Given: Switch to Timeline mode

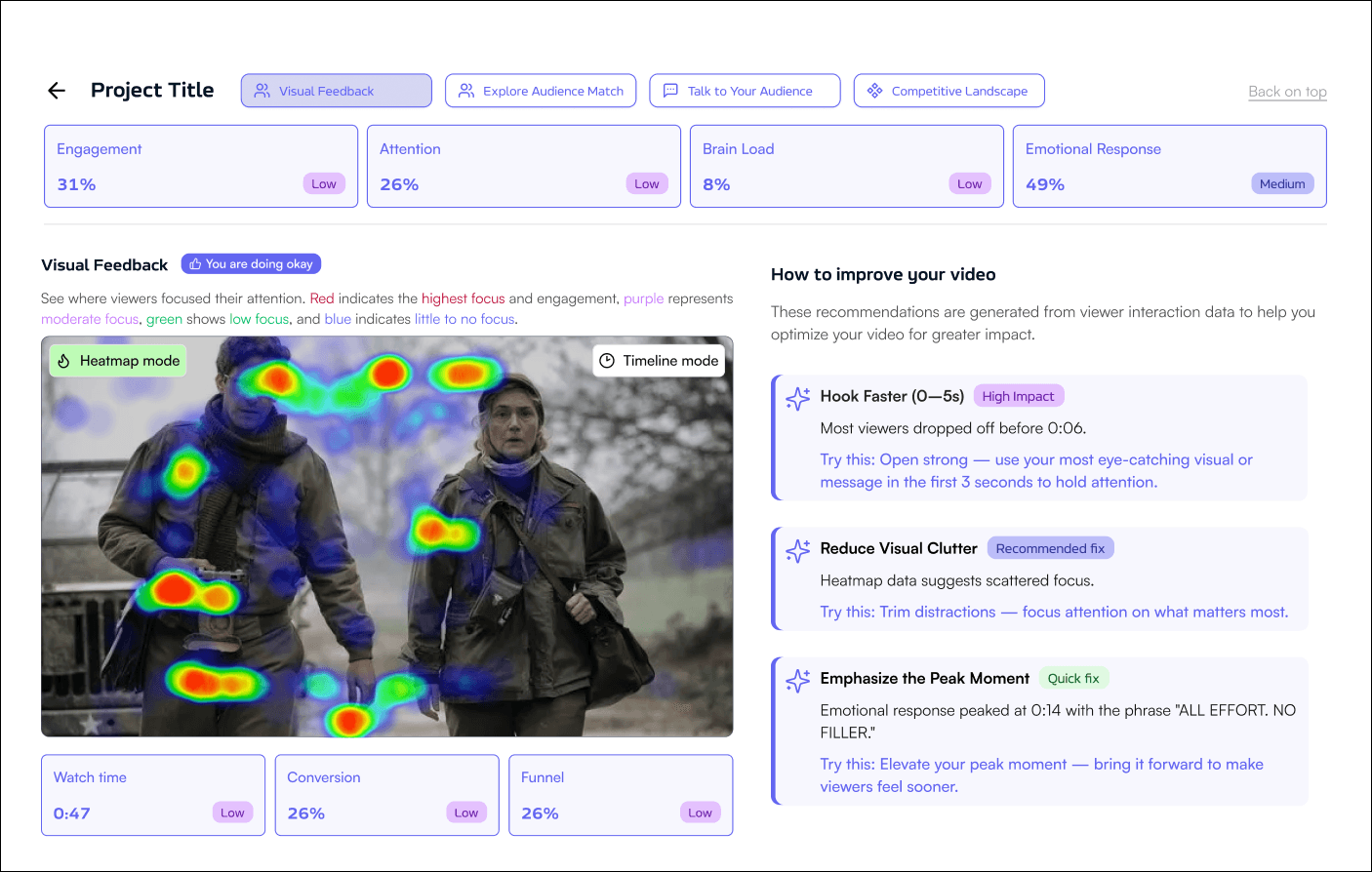Looking at the screenshot, I should click(660, 361).
